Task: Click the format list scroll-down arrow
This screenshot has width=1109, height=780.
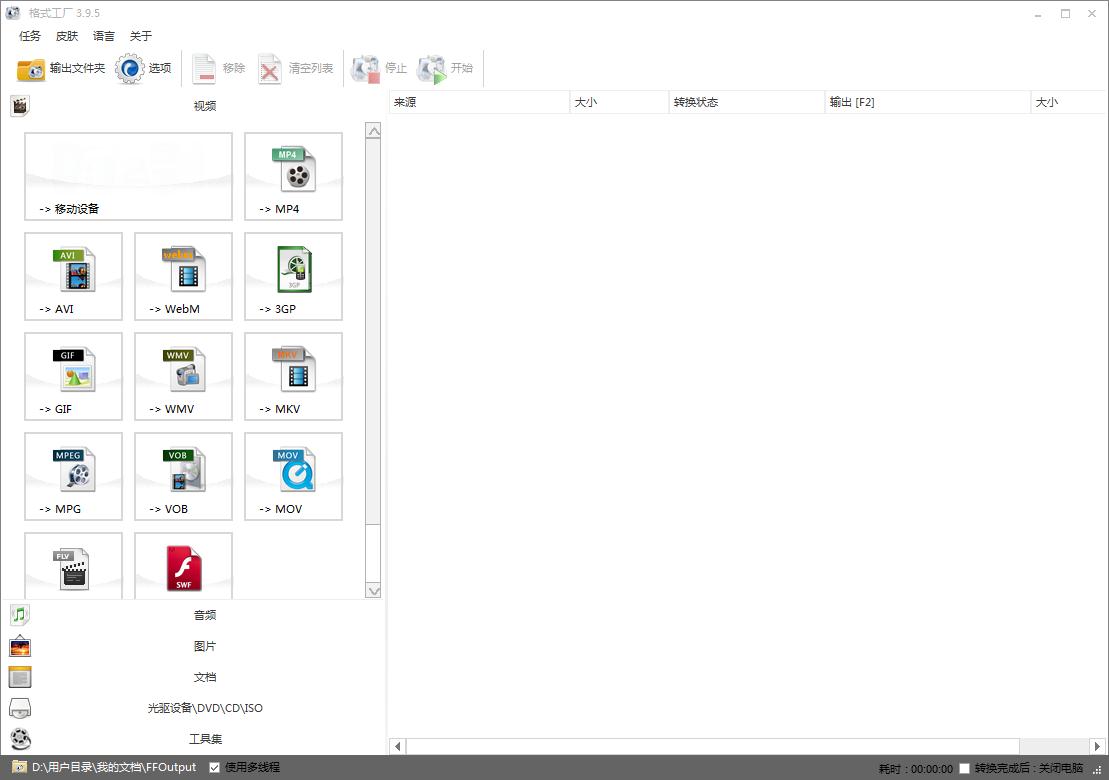Action: click(x=373, y=591)
